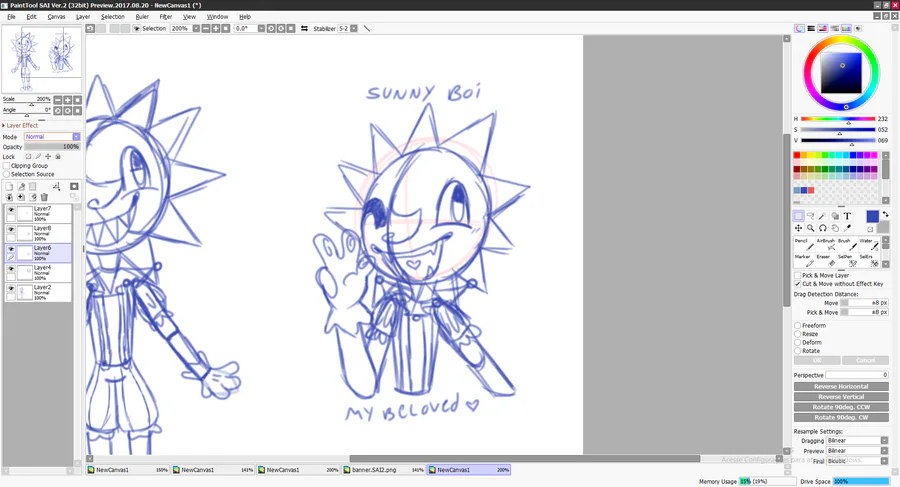Click the Hue slider bar

coord(838,119)
